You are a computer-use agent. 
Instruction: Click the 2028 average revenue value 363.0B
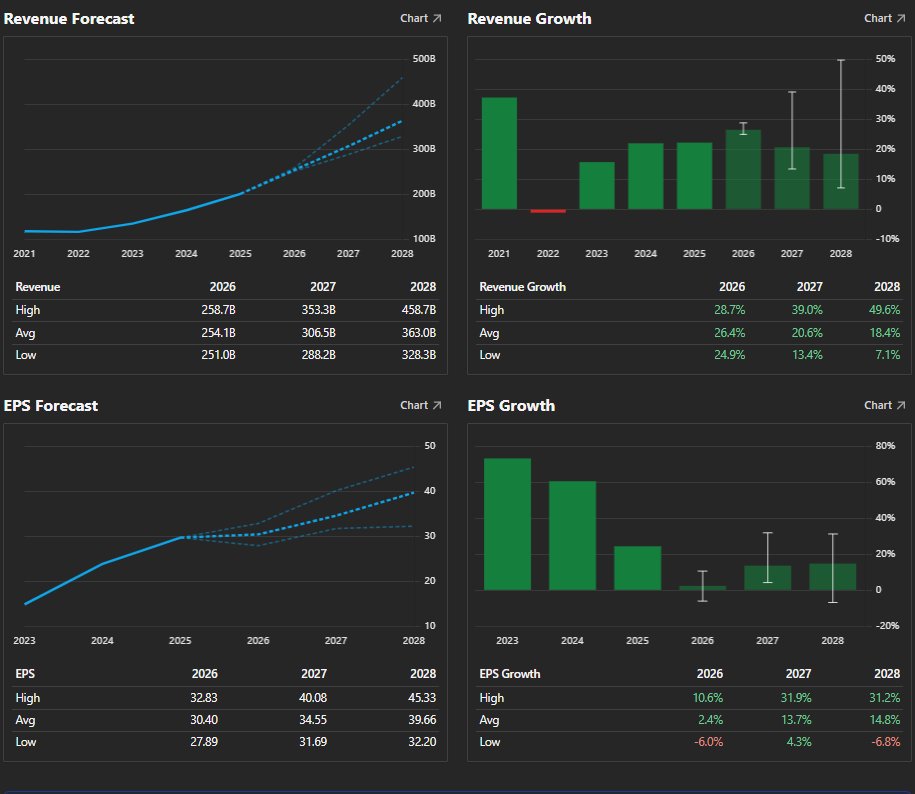point(419,333)
